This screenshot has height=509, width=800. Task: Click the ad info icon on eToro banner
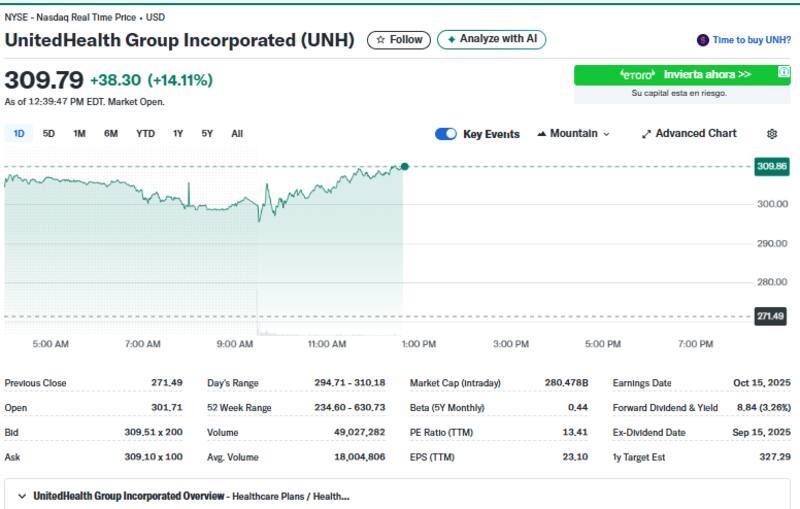784,73
